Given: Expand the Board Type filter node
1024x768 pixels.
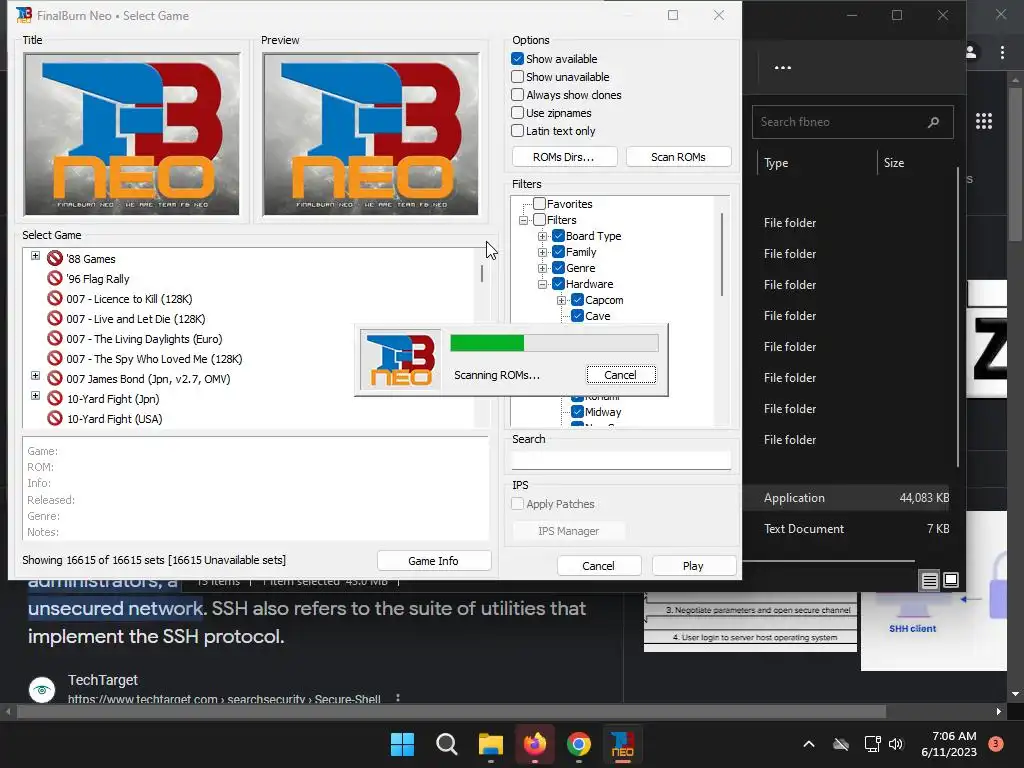Looking at the screenshot, I should [542, 236].
